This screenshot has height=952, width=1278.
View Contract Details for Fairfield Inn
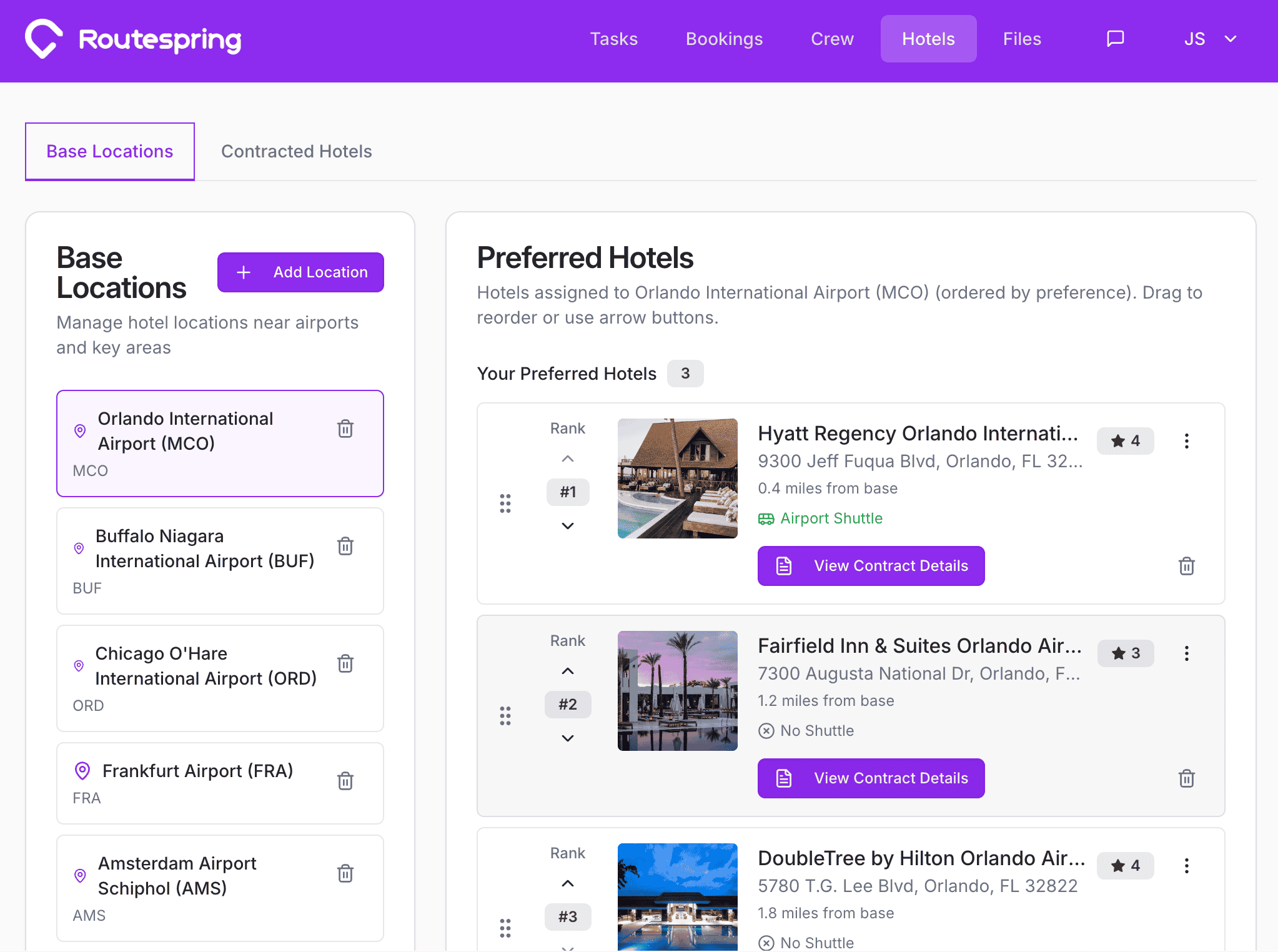tap(870, 778)
